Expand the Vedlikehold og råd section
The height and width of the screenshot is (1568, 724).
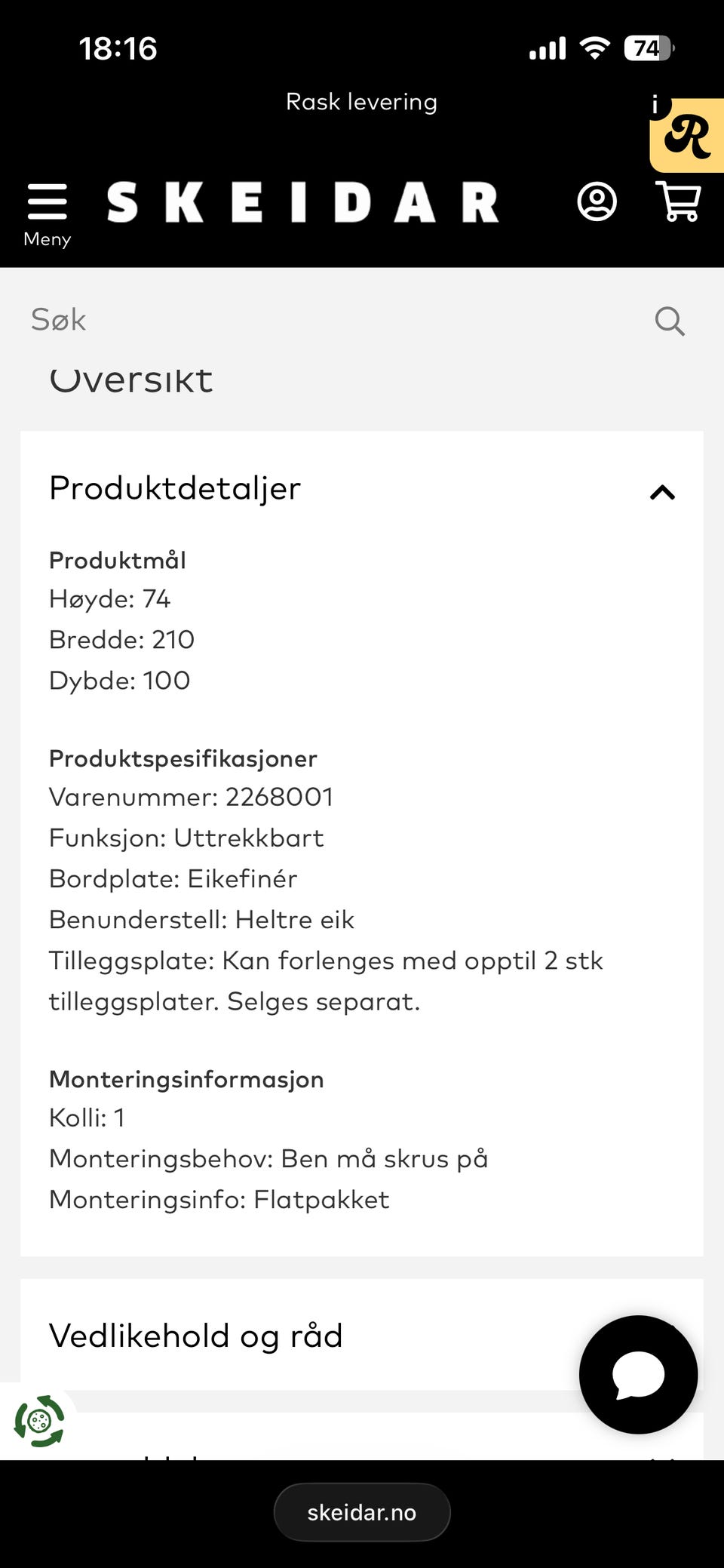(196, 1336)
